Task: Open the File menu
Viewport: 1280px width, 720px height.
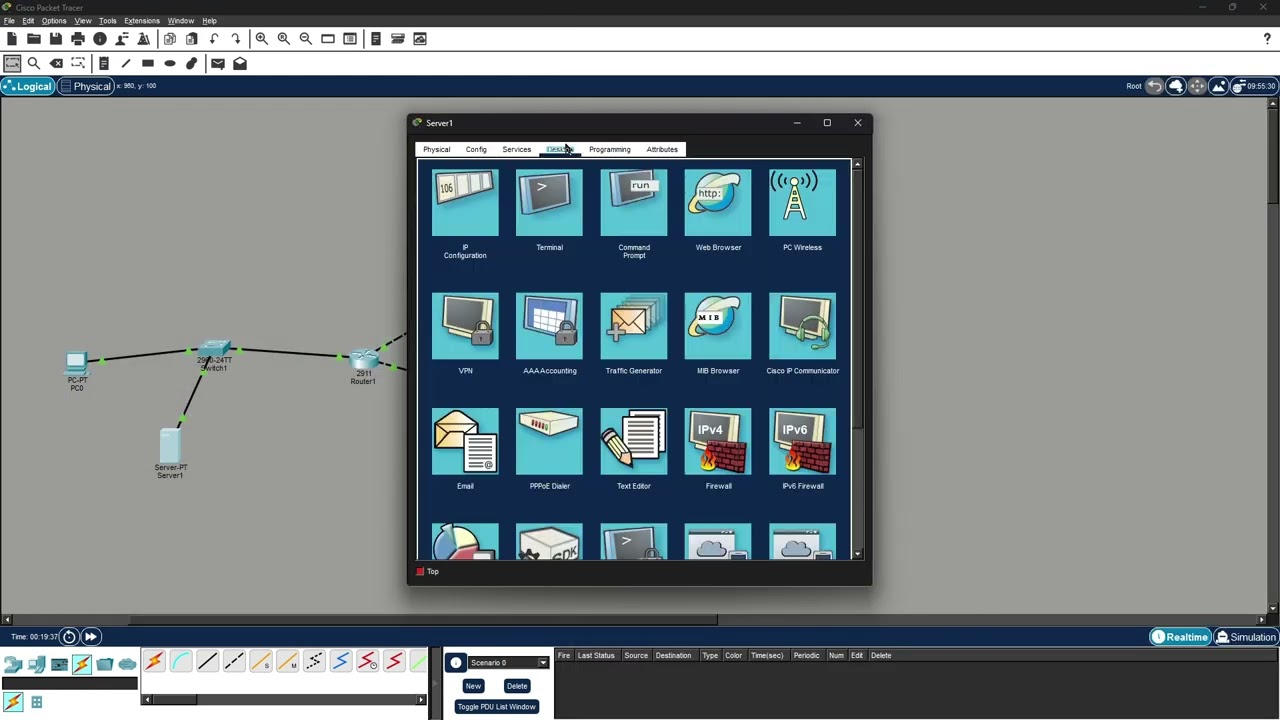Action: (9, 20)
